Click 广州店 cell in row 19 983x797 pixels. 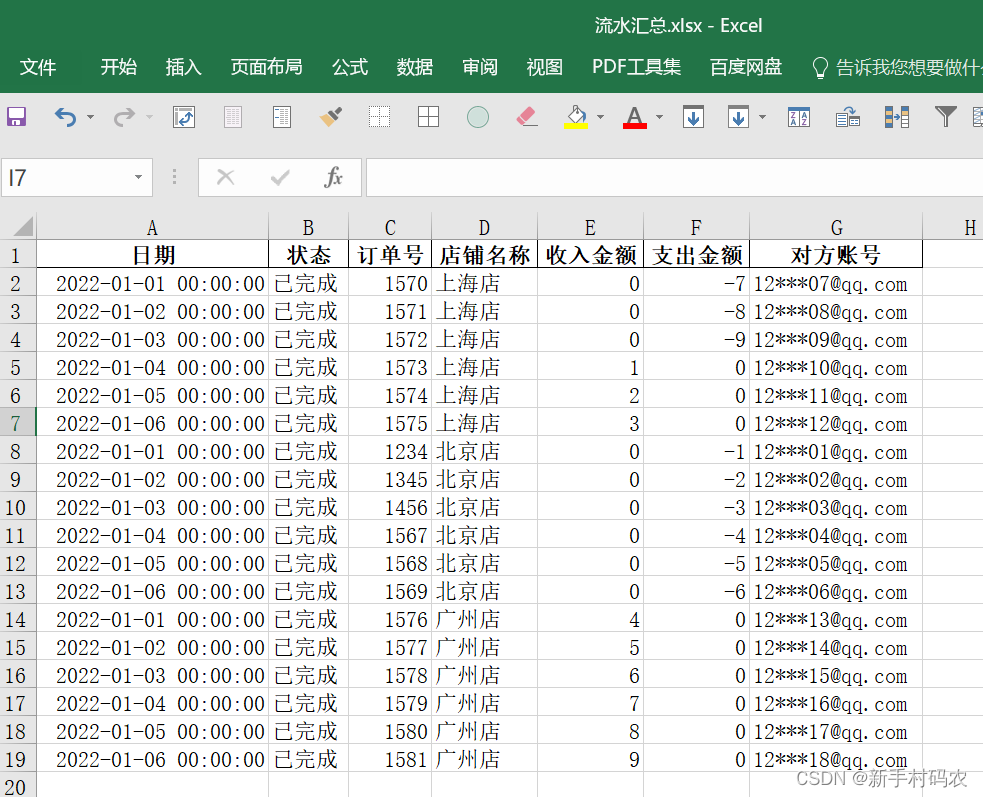484,759
